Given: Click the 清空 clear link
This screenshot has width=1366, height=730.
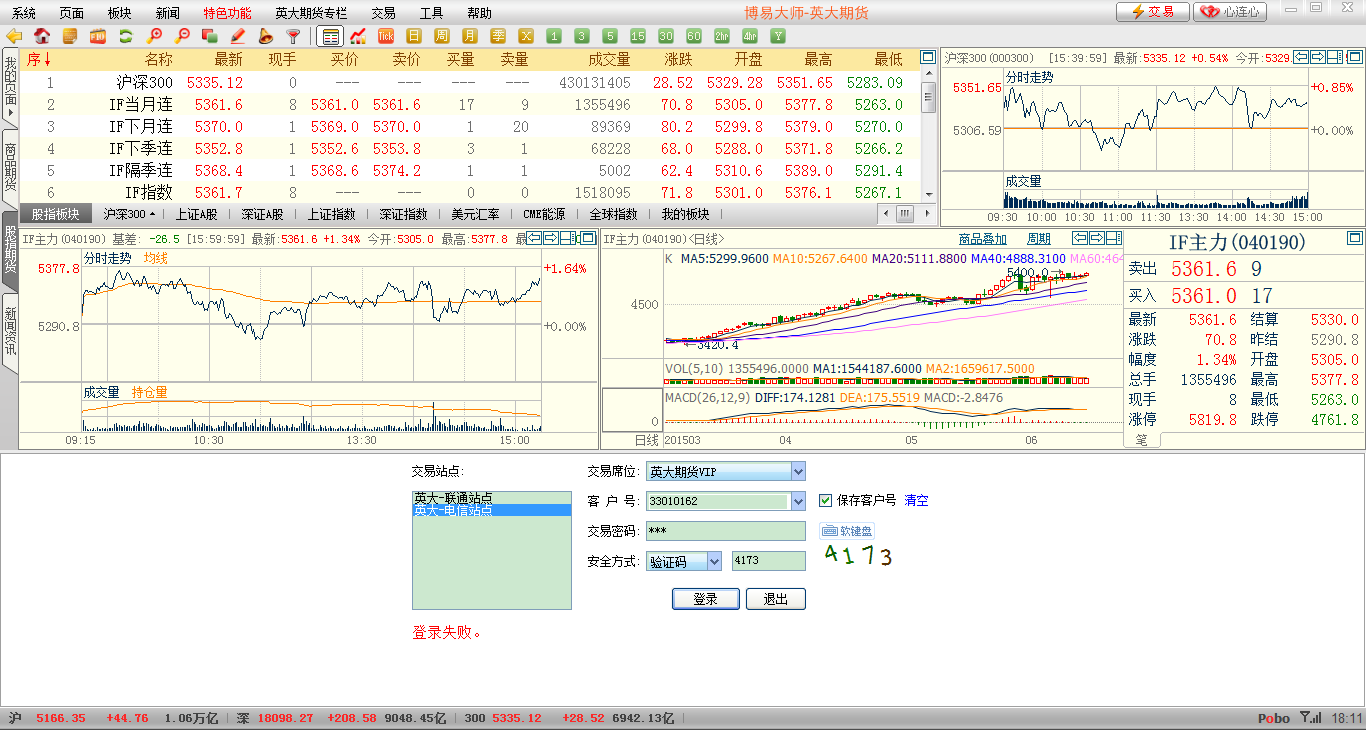Looking at the screenshot, I should pyautogui.click(x=916, y=500).
